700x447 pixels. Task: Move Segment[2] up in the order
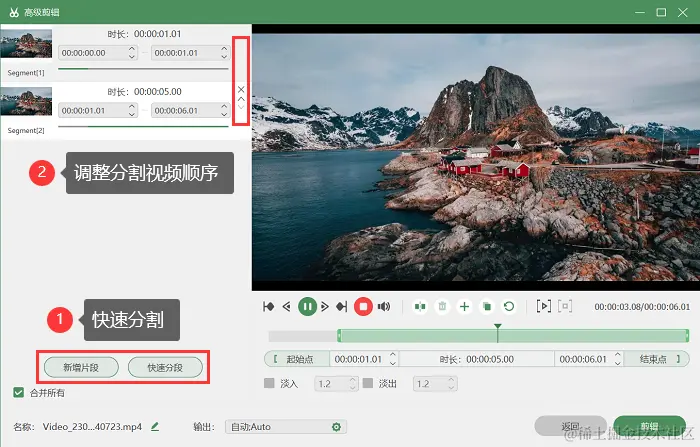tap(241, 99)
